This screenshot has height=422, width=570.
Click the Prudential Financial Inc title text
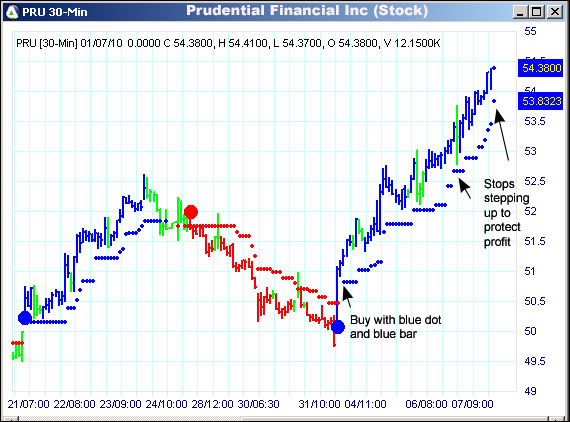click(x=307, y=11)
